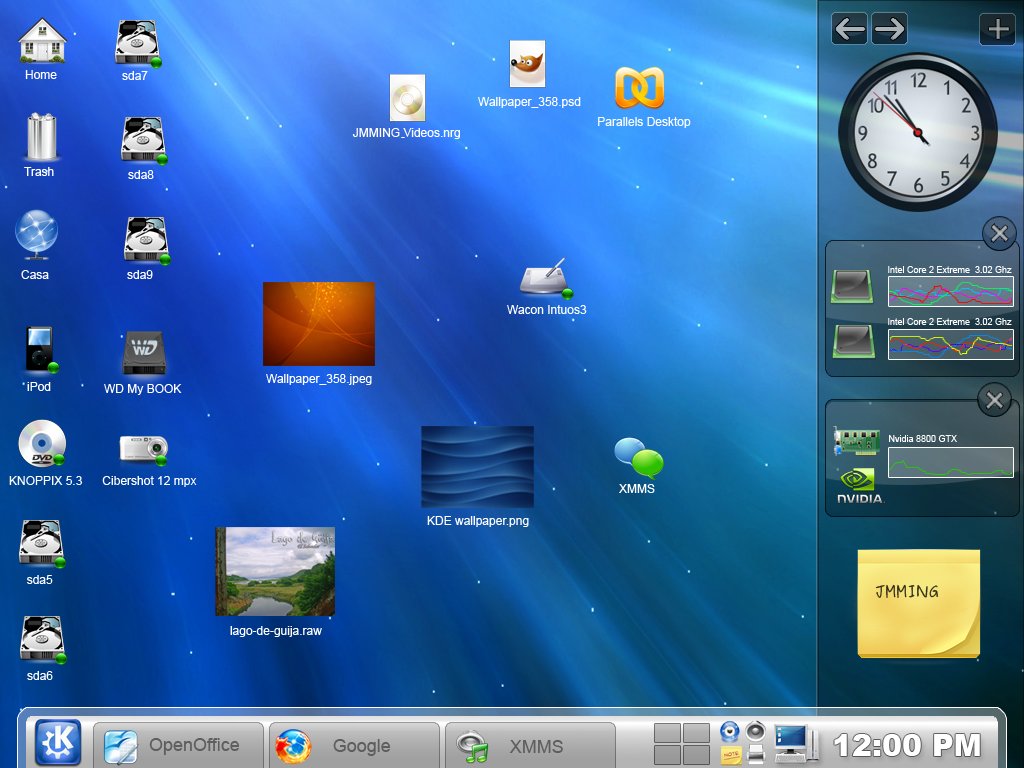
Task: Open the sda8 hard drive icon
Action: 144,140
